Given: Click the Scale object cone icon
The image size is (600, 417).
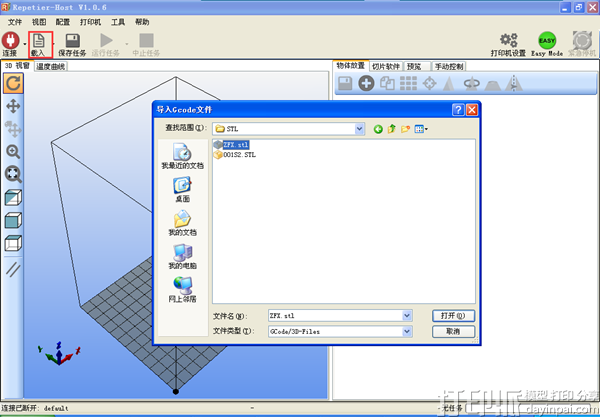Looking at the screenshot, I should click(448, 83).
